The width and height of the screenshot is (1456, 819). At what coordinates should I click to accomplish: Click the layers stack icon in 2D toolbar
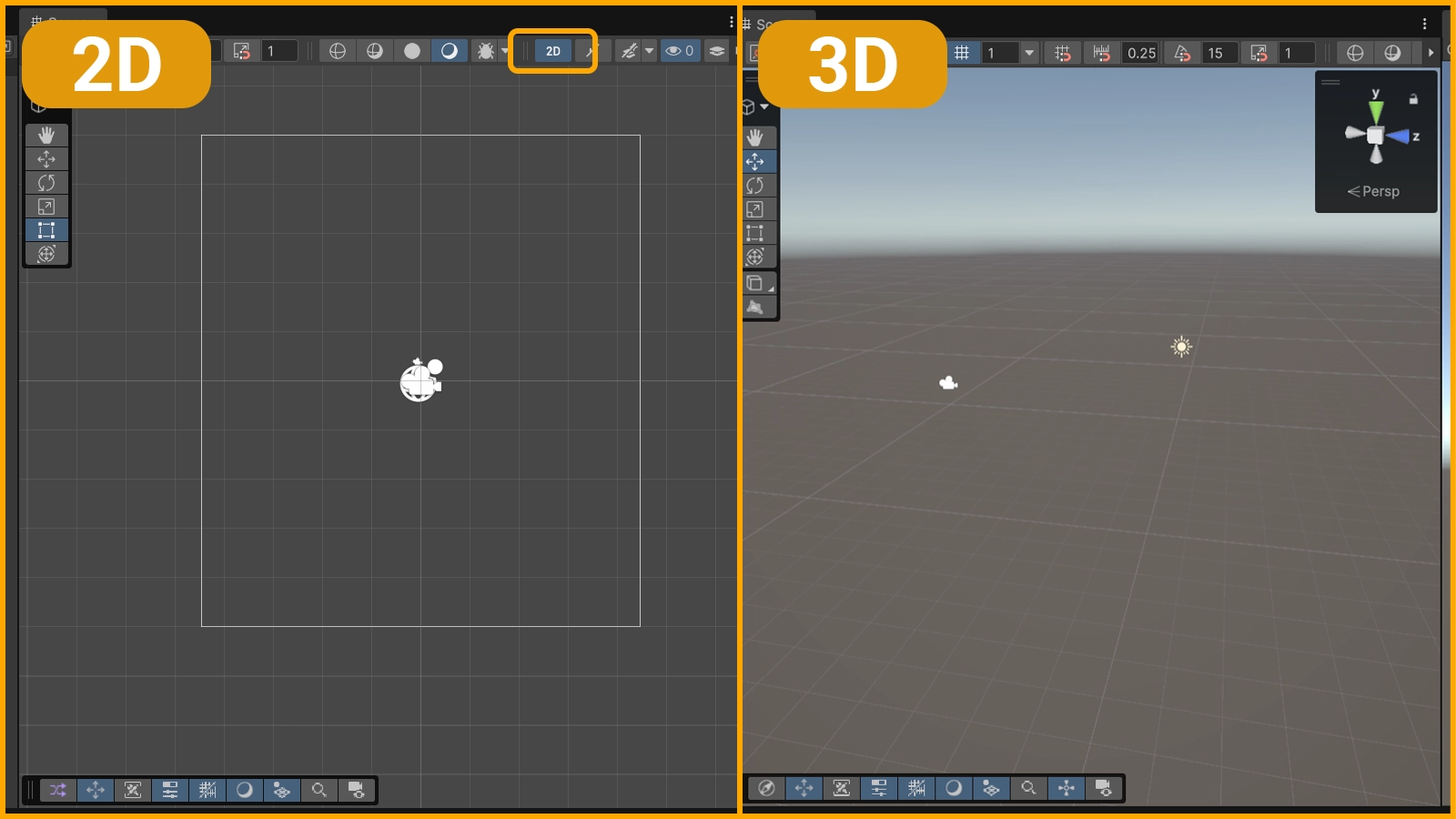coord(717,51)
